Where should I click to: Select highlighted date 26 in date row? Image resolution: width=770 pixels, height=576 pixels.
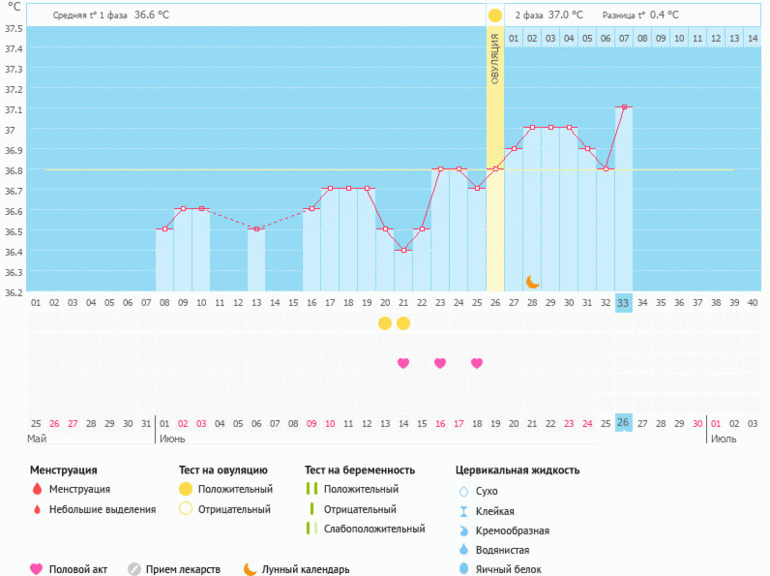pyautogui.click(x=623, y=423)
